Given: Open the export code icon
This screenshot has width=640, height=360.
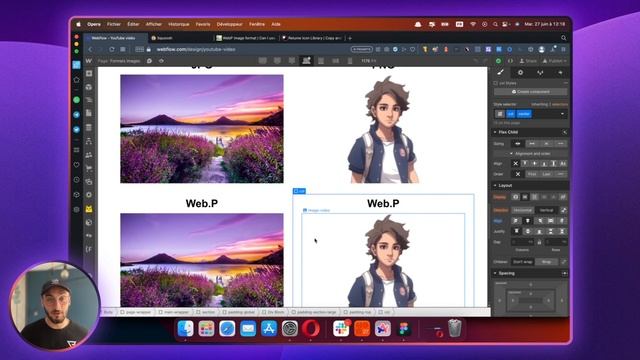Looking at the screenshot, I should (x=510, y=61).
